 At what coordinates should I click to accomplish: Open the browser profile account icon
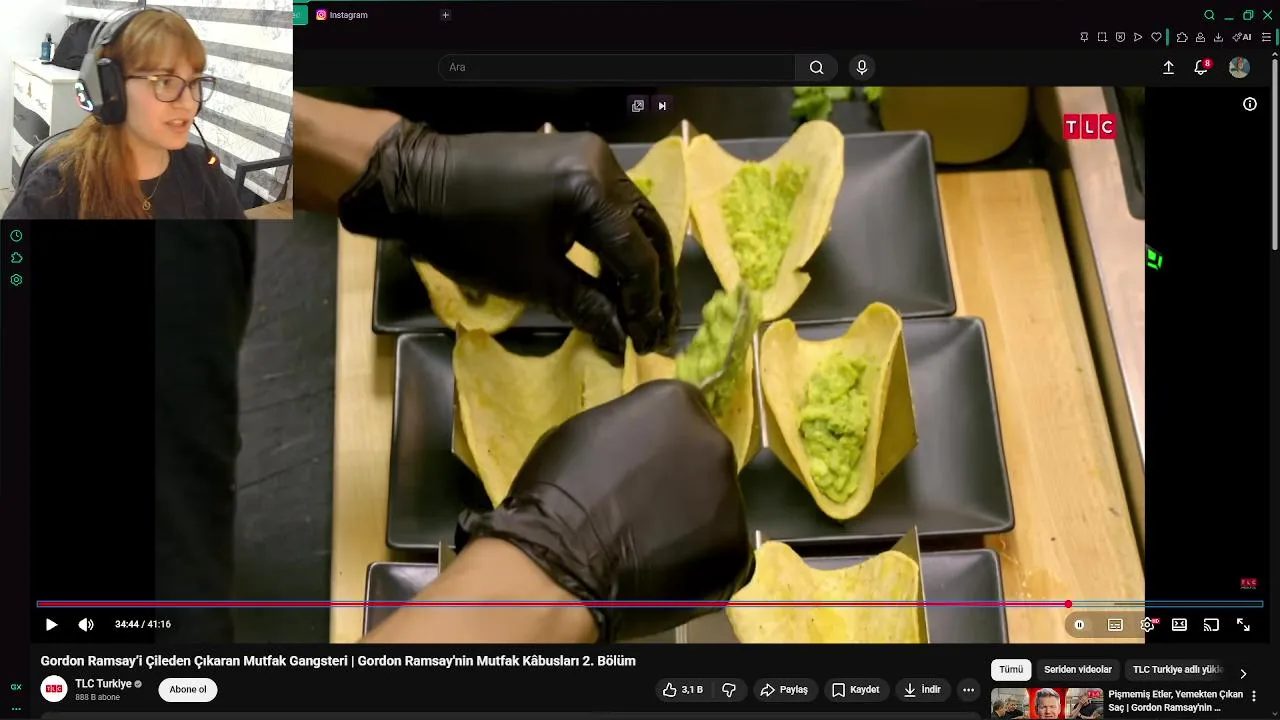click(x=1200, y=37)
